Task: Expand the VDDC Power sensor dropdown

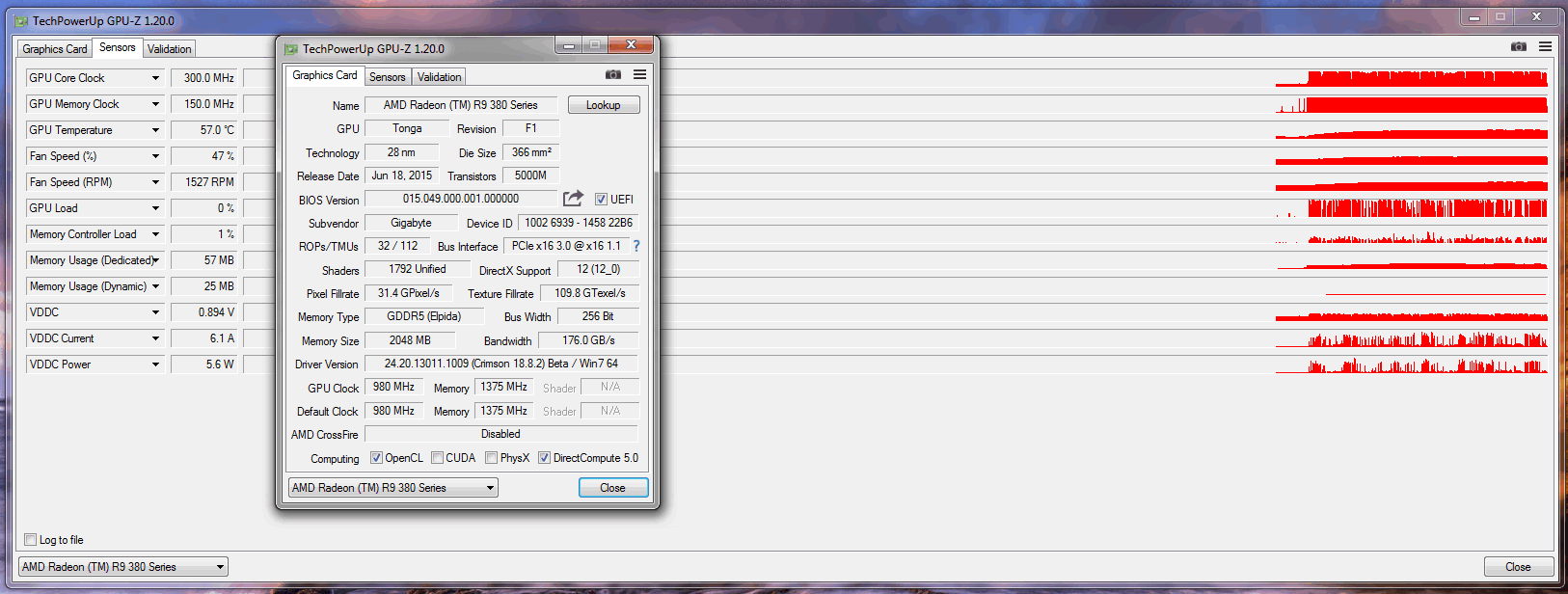Action: click(155, 364)
